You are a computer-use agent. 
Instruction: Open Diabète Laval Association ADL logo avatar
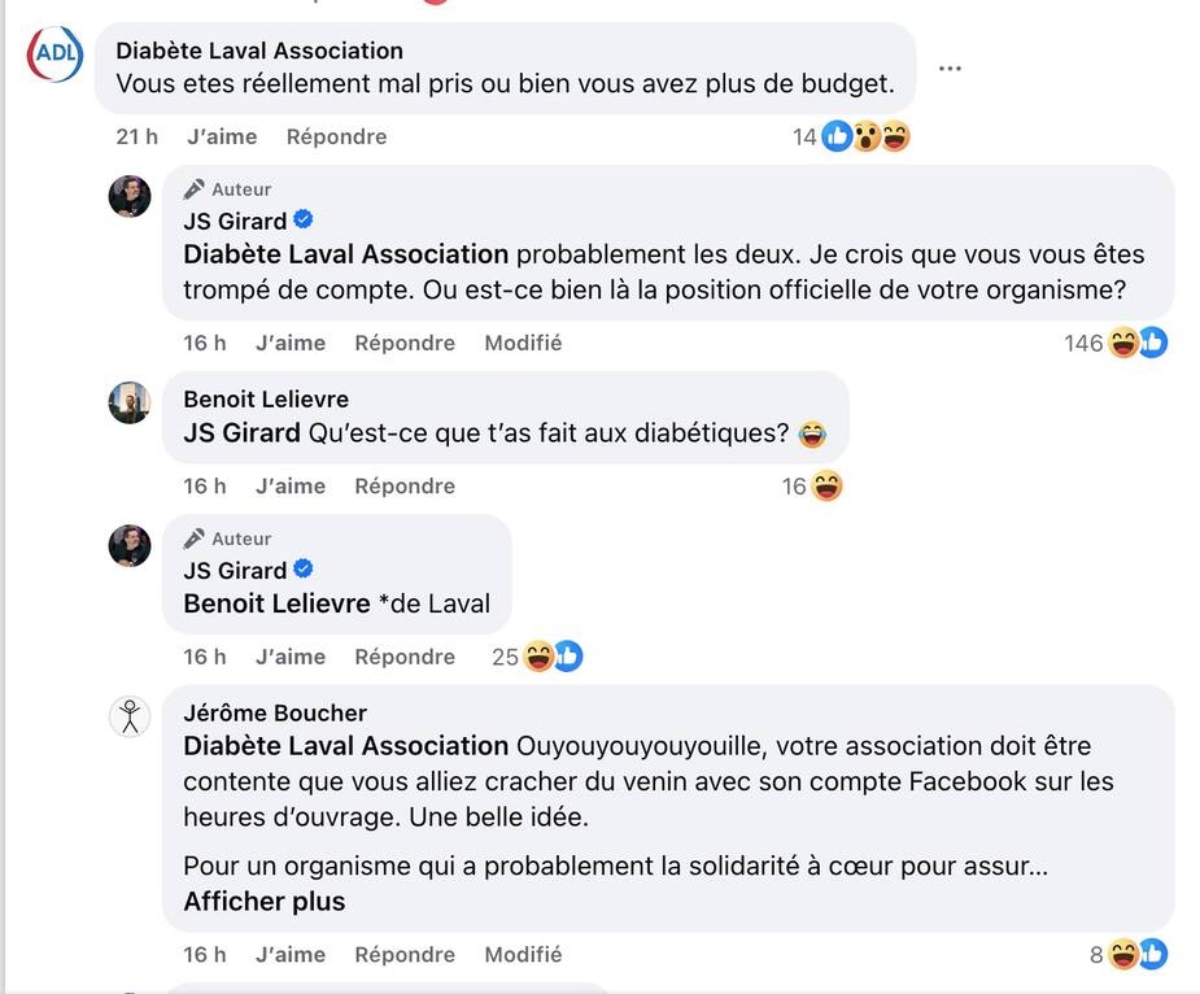pos(53,54)
